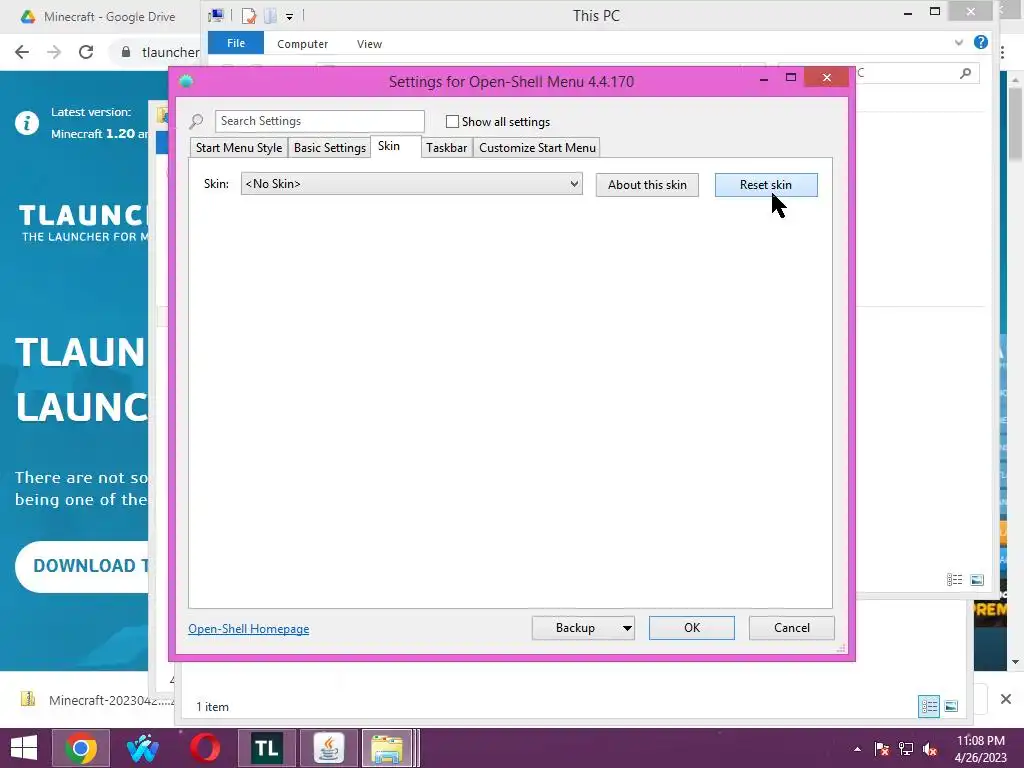This screenshot has height=768, width=1024.
Task: Go back in the Chrome browser
Action: (22, 52)
